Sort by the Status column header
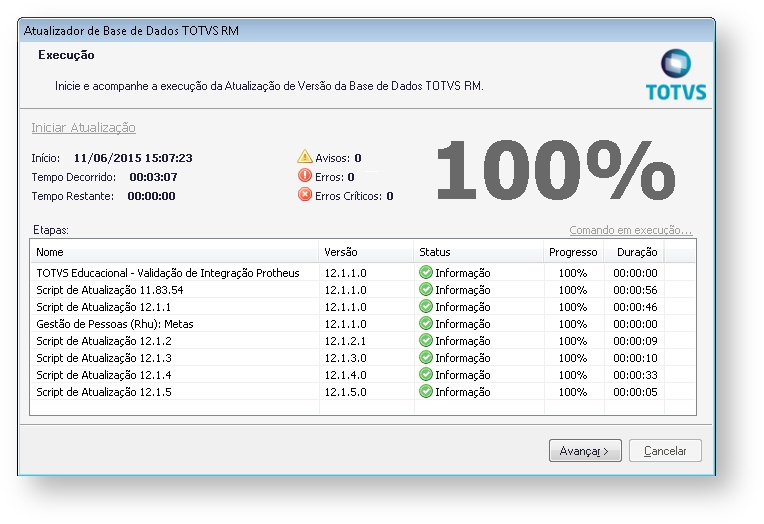Image resolution: width=764 pixels, height=524 pixels. click(x=478, y=252)
